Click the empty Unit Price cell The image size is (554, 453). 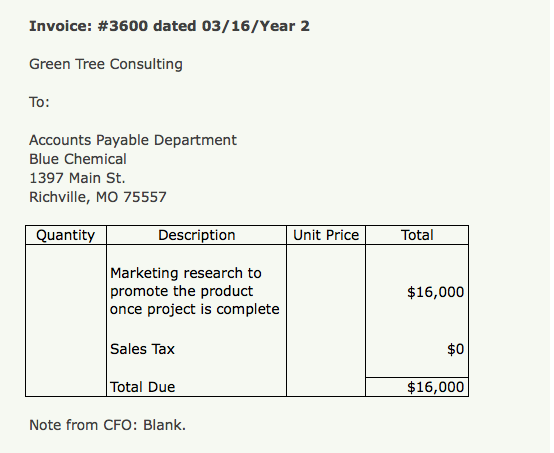[326, 320]
